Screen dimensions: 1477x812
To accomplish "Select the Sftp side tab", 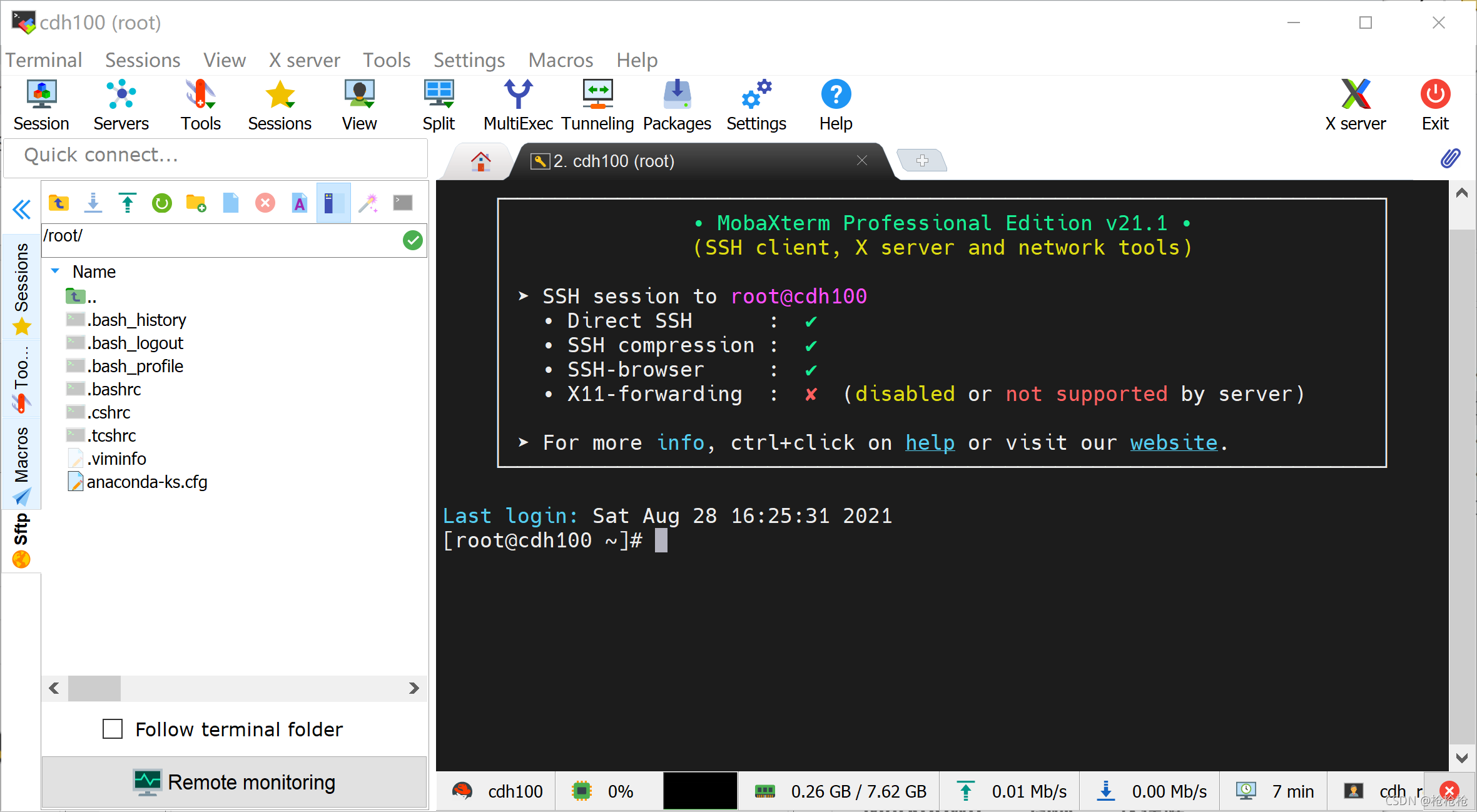I will click(22, 540).
